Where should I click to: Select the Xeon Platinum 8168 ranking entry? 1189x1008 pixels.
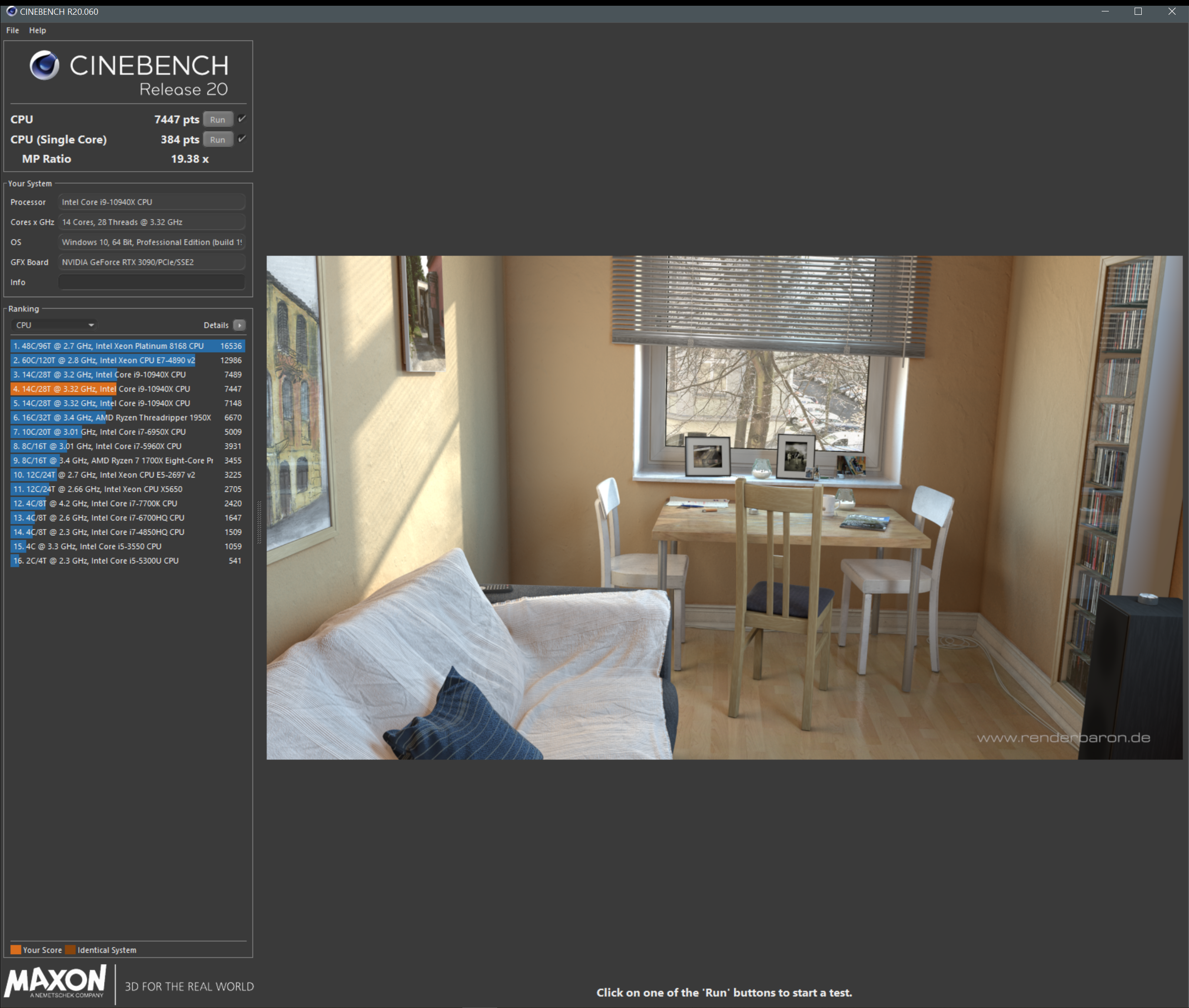[127, 346]
